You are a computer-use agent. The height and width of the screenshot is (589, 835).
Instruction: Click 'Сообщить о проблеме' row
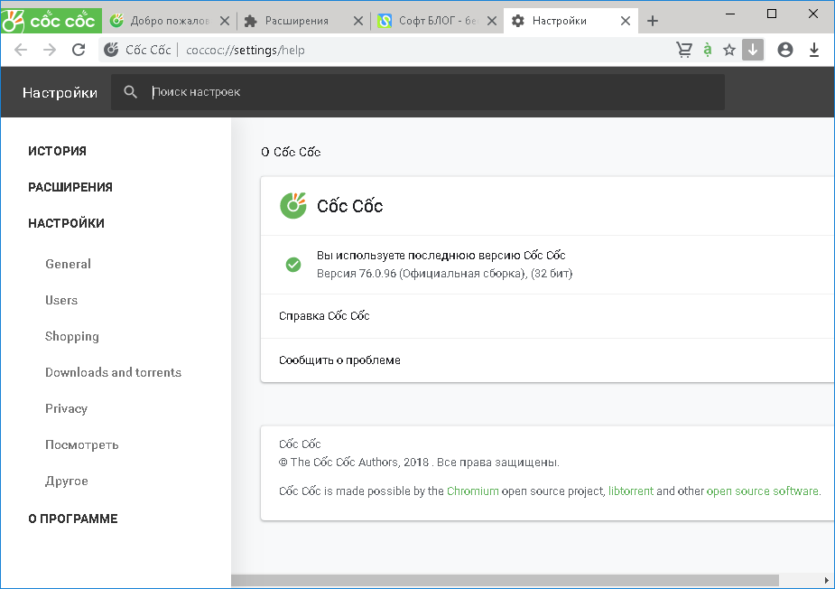tap(547, 361)
